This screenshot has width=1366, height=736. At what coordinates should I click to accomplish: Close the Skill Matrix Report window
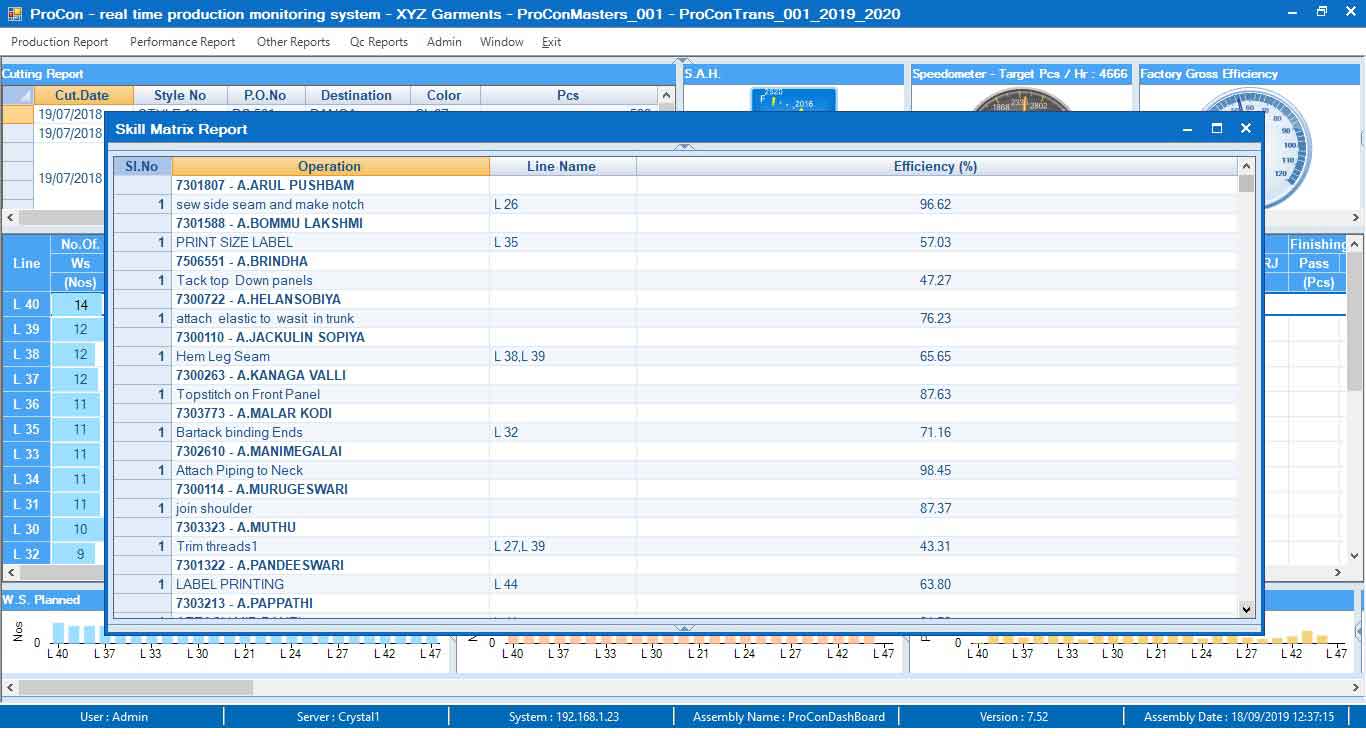[1245, 129]
